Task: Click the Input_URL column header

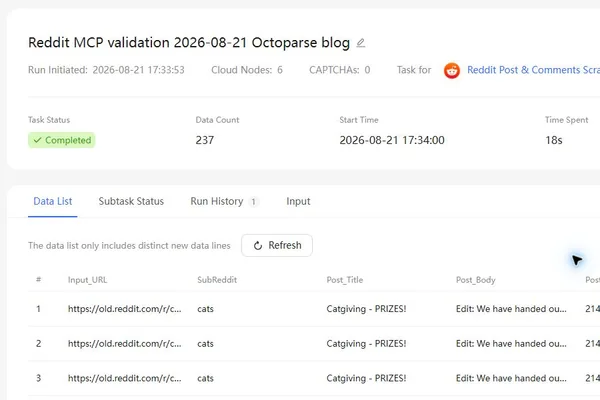Action: 88,280
